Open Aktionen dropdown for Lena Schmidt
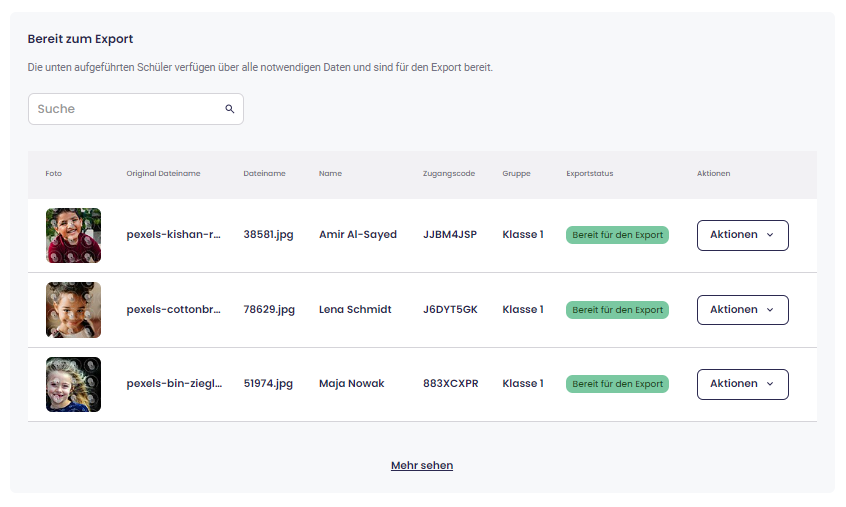The width and height of the screenshot is (846, 507). click(742, 310)
